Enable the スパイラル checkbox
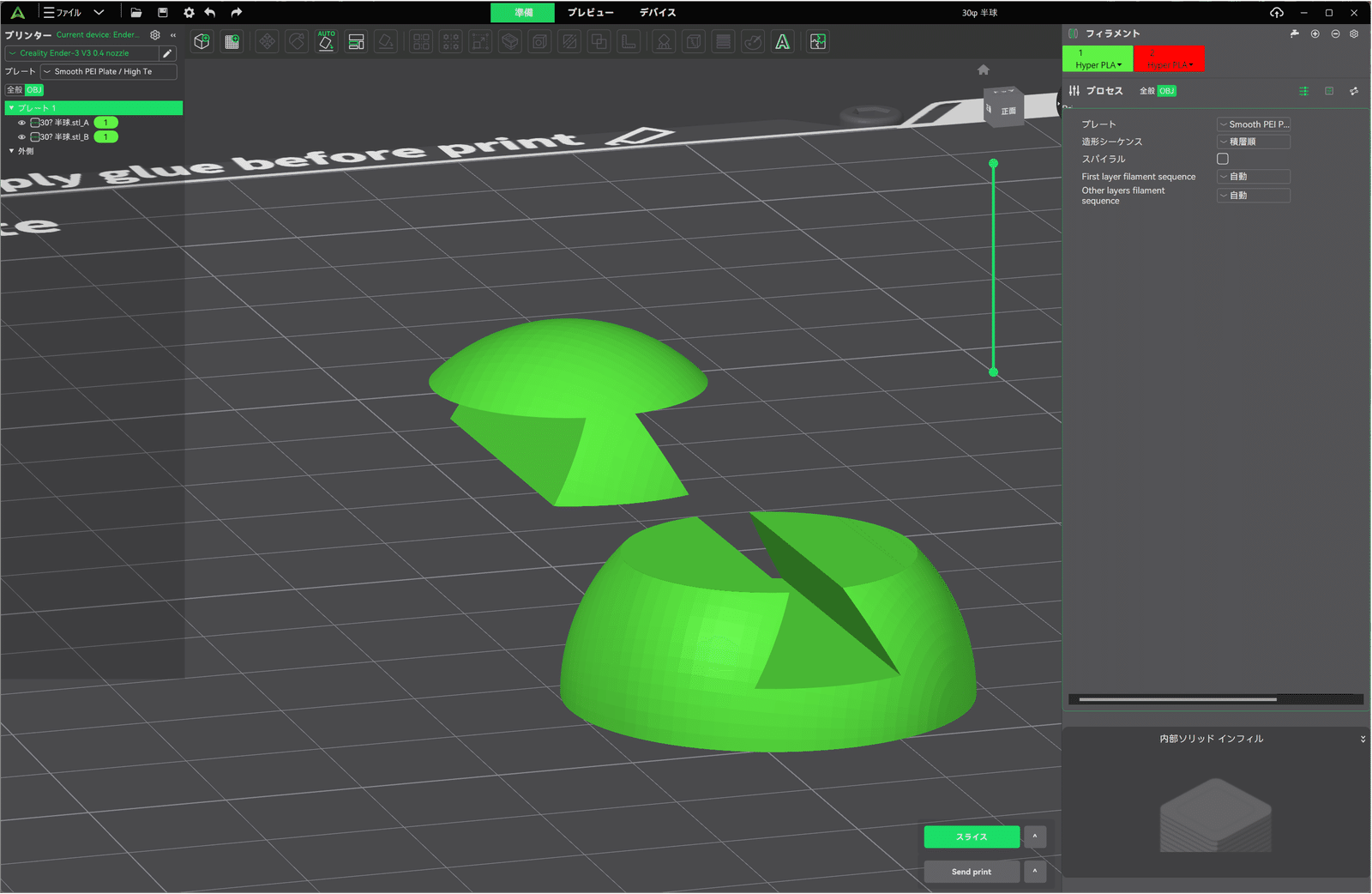Image resolution: width=1372 pixels, height=894 pixels. click(1223, 159)
